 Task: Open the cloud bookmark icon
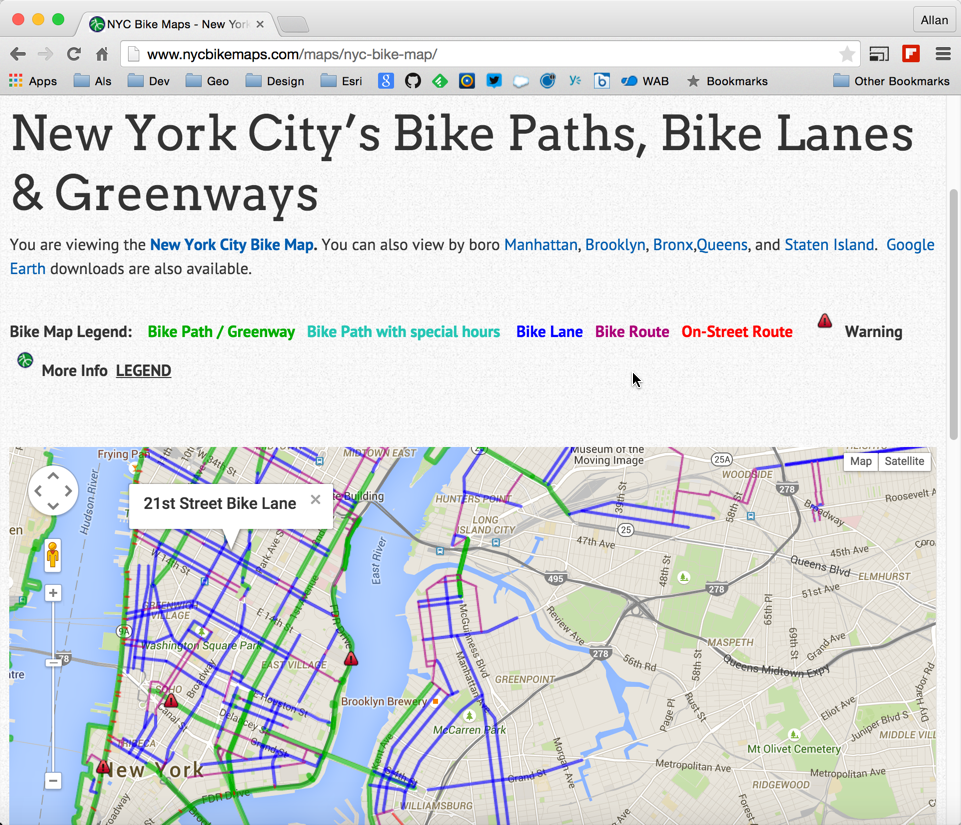click(520, 81)
